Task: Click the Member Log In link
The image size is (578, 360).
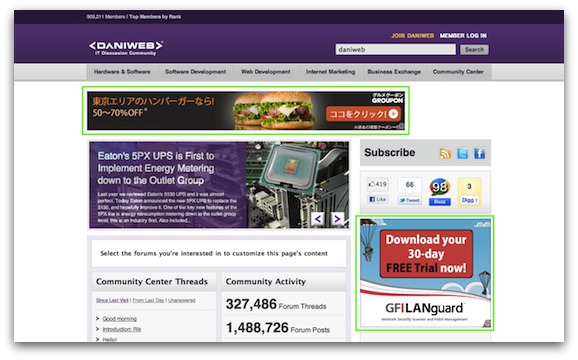Action: [463, 36]
